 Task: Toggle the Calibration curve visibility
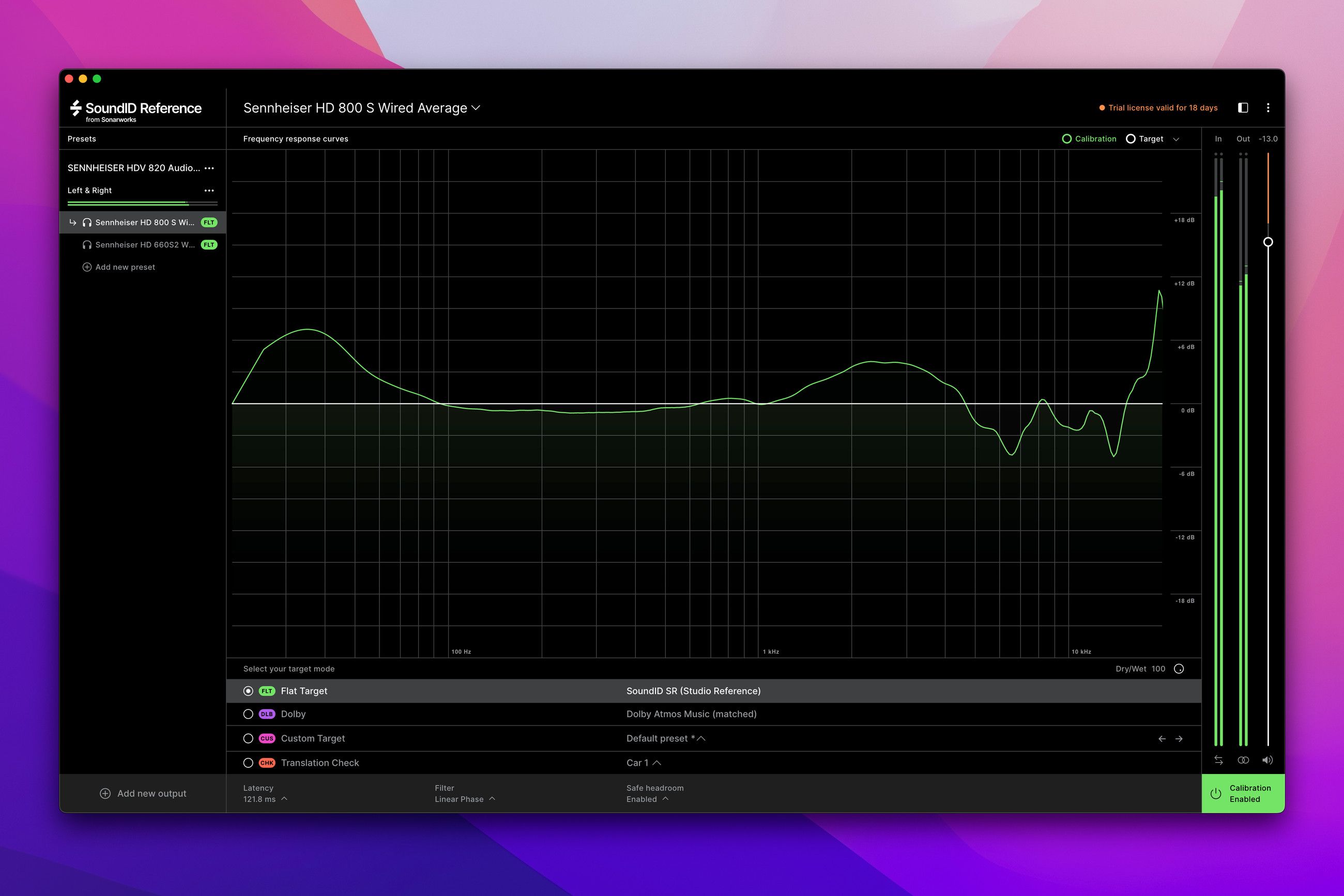pyautogui.click(x=1066, y=139)
